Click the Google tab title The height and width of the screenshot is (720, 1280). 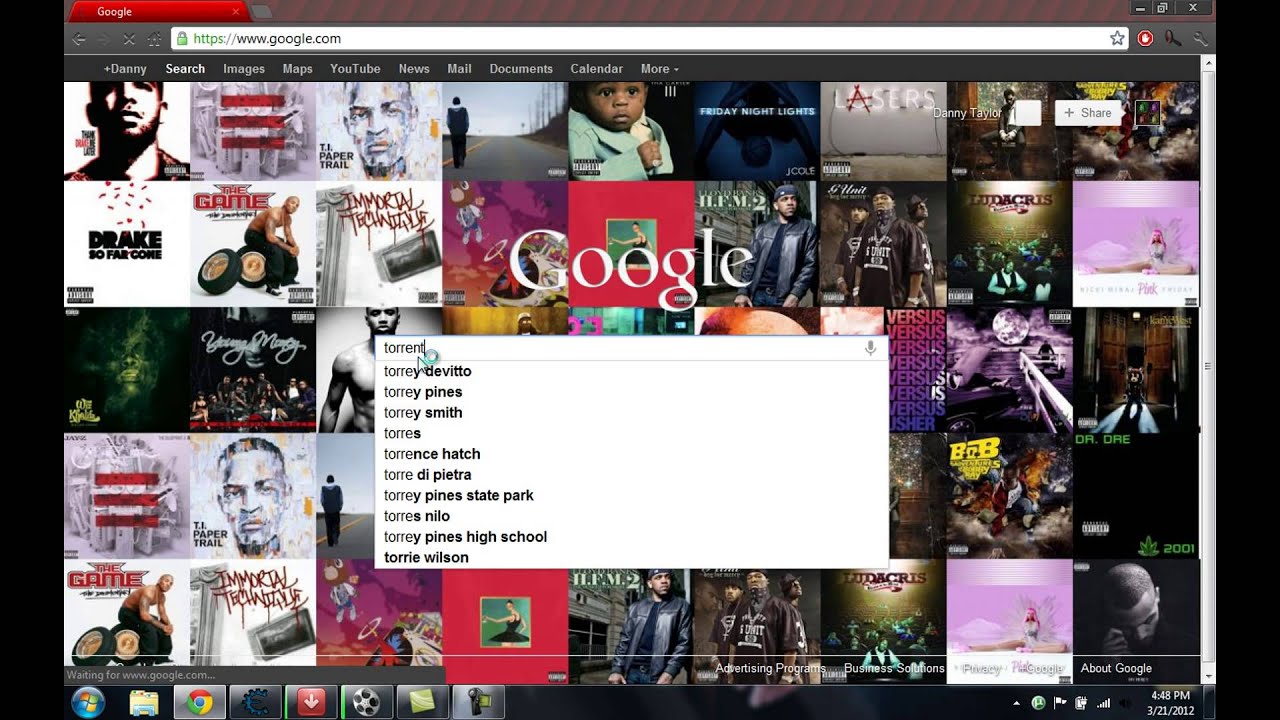click(114, 12)
